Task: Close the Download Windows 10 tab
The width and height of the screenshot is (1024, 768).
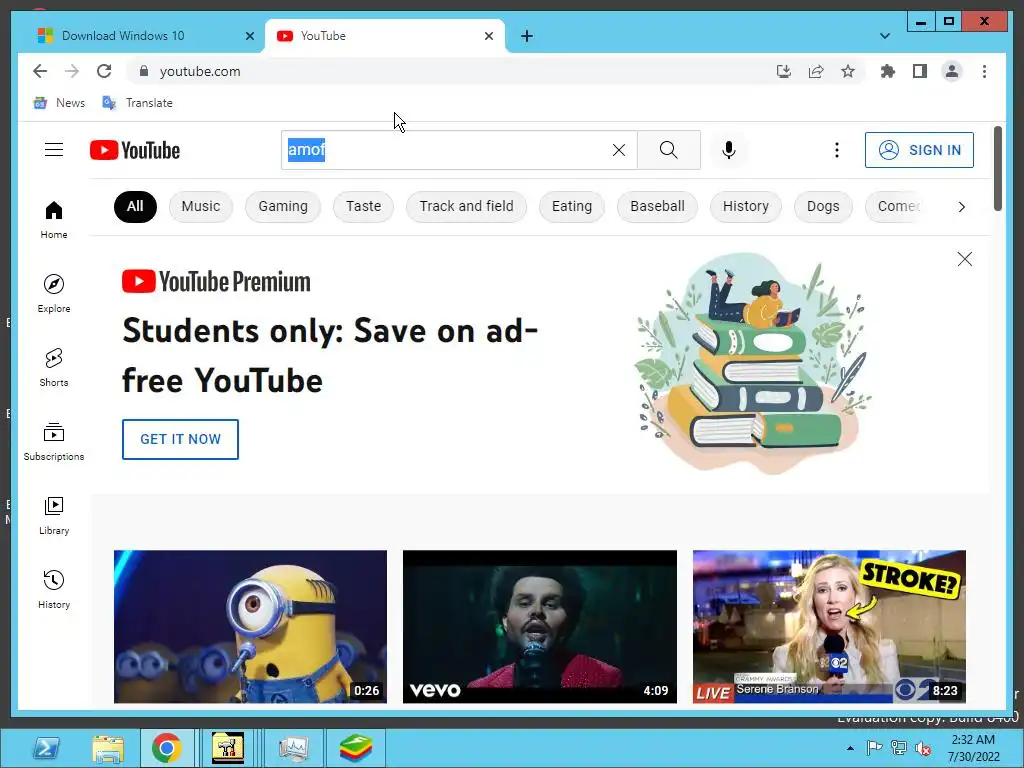Action: (249, 36)
